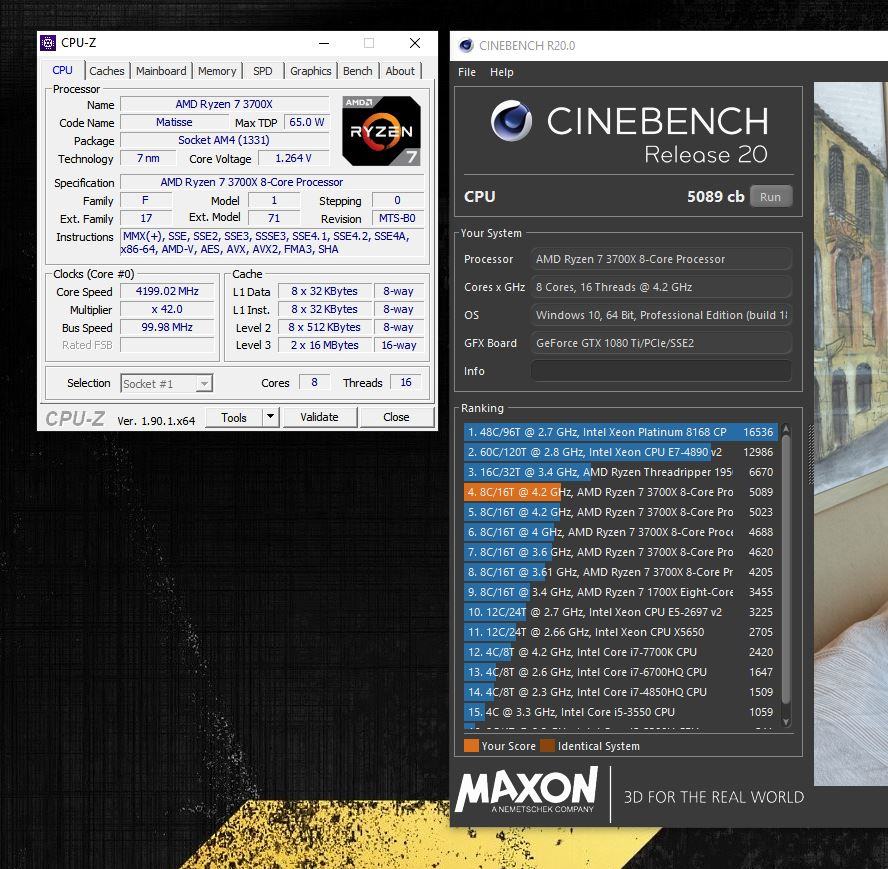Click the 5089 cb score value
This screenshot has width=888, height=869.
tap(715, 197)
